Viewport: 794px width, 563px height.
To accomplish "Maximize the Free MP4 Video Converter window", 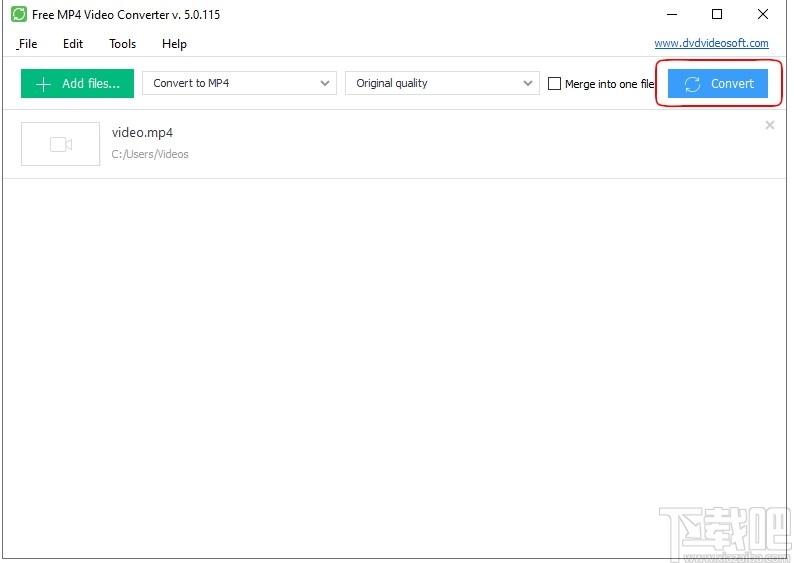I will (x=717, y=14).
